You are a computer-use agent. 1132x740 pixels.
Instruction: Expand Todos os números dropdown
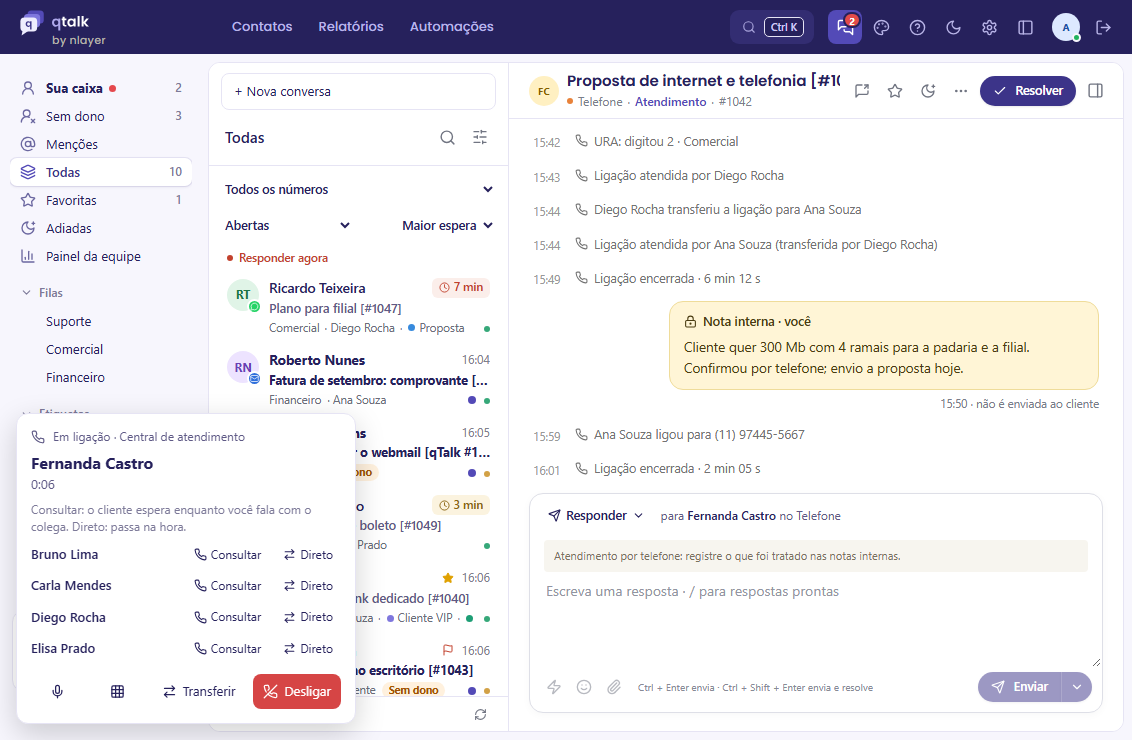[359, 189]
